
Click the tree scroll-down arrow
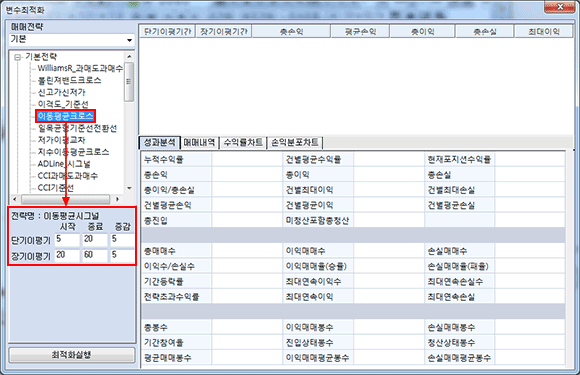pyautogui.click(x=129, y=188)
